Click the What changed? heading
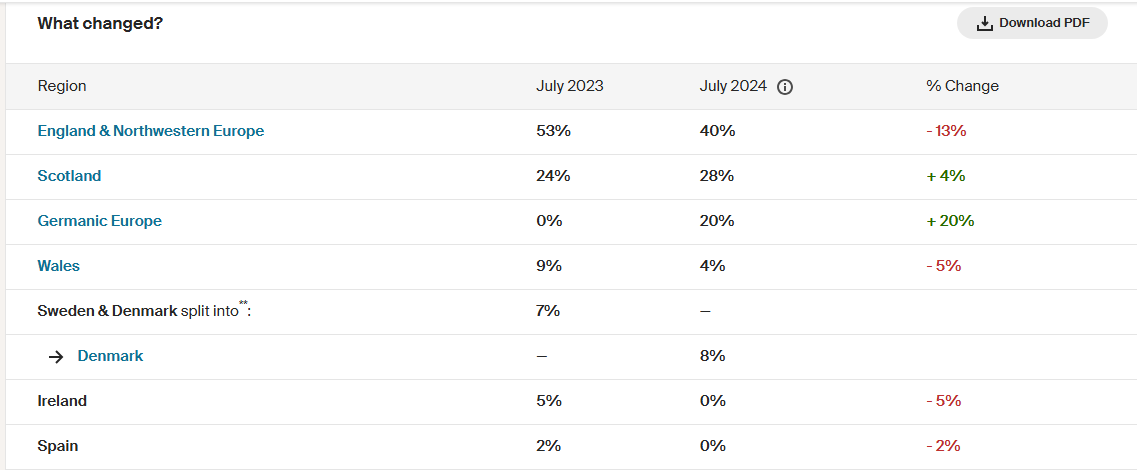The height and width of the screenshot is (470, 1137). click(x=100, y=23)
